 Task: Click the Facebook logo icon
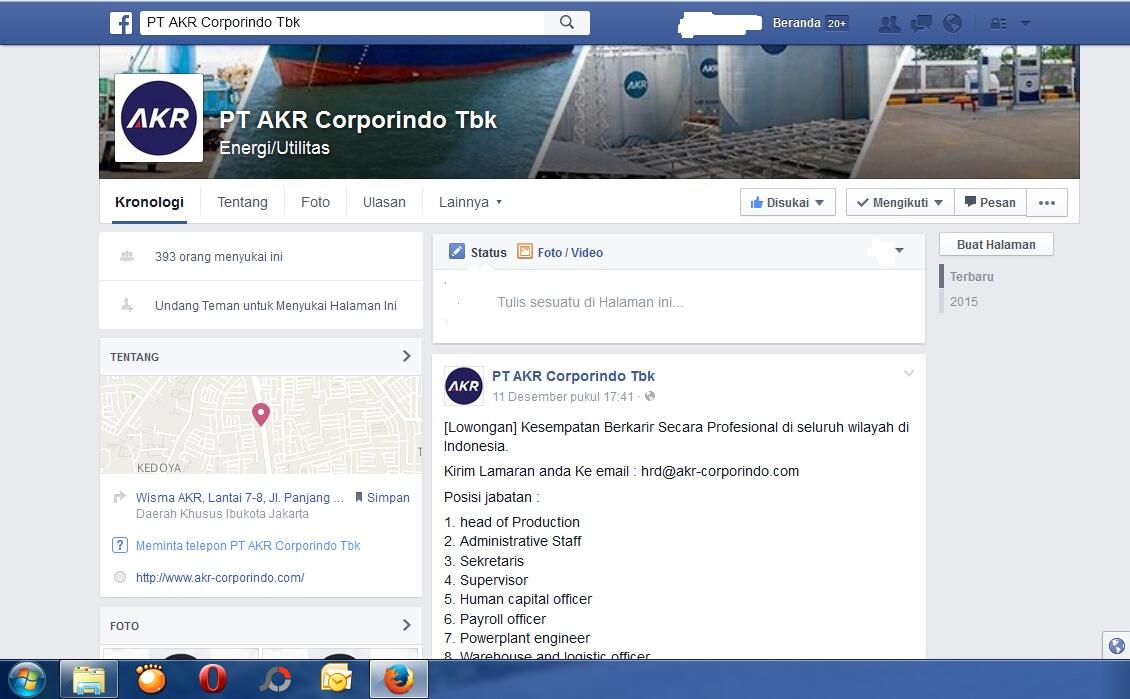point(121,23)
